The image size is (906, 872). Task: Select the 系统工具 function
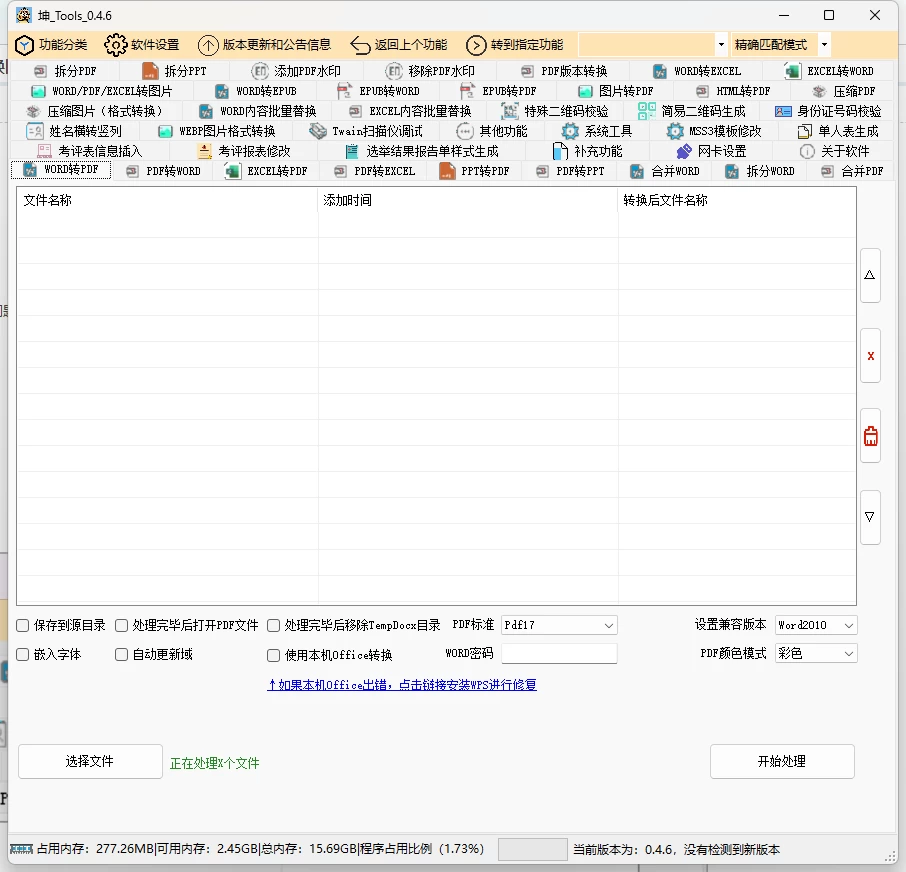[601, 130]
